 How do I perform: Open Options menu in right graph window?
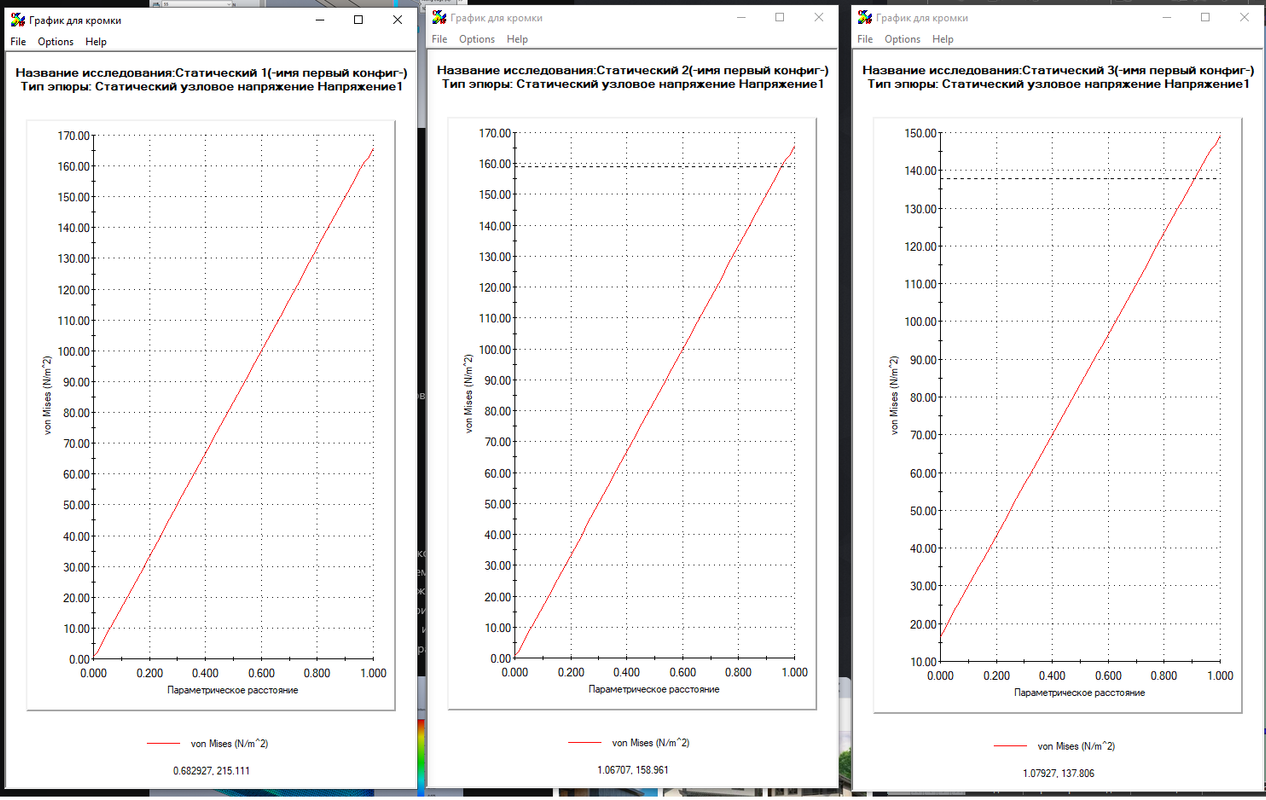[902, 39]
